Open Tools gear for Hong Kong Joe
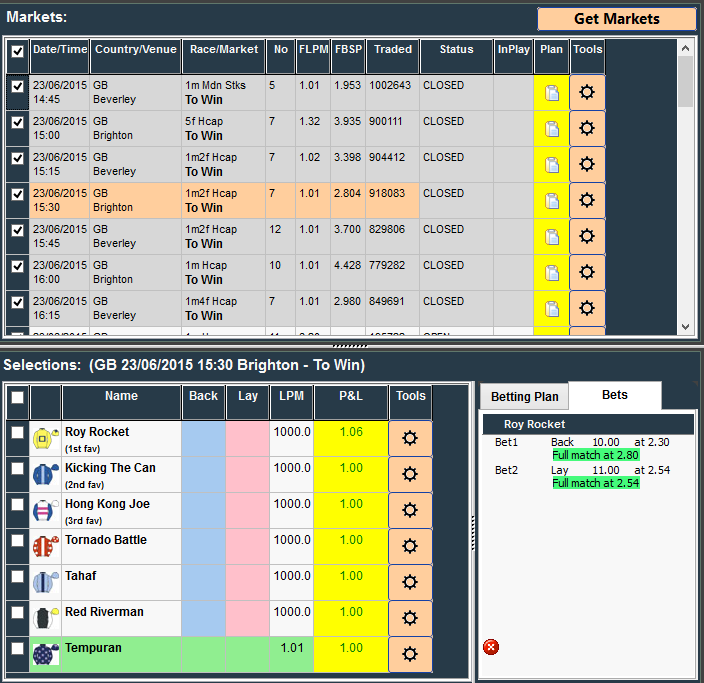Image resolution: width=704 pixels, height=683 pixels. pyautogui.click(x=409, y=510)
